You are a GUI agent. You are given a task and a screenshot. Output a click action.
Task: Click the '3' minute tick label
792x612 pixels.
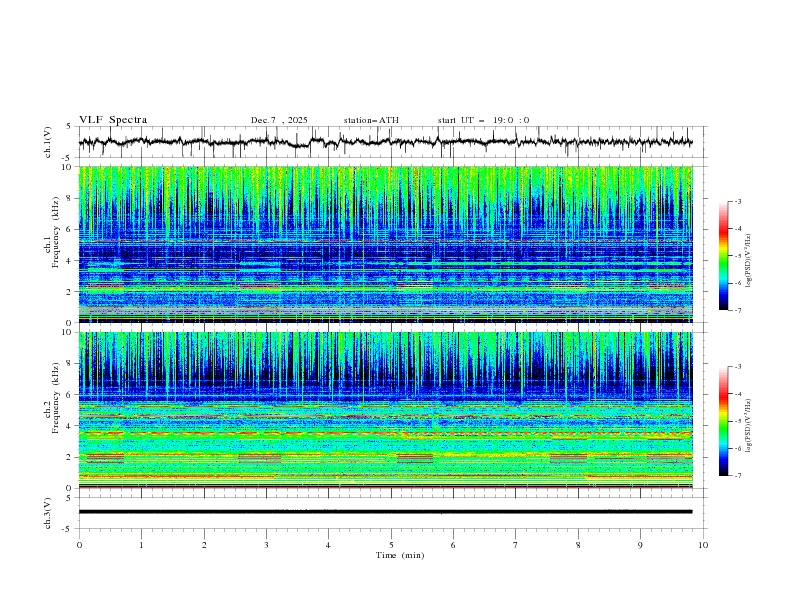[266, 545]
